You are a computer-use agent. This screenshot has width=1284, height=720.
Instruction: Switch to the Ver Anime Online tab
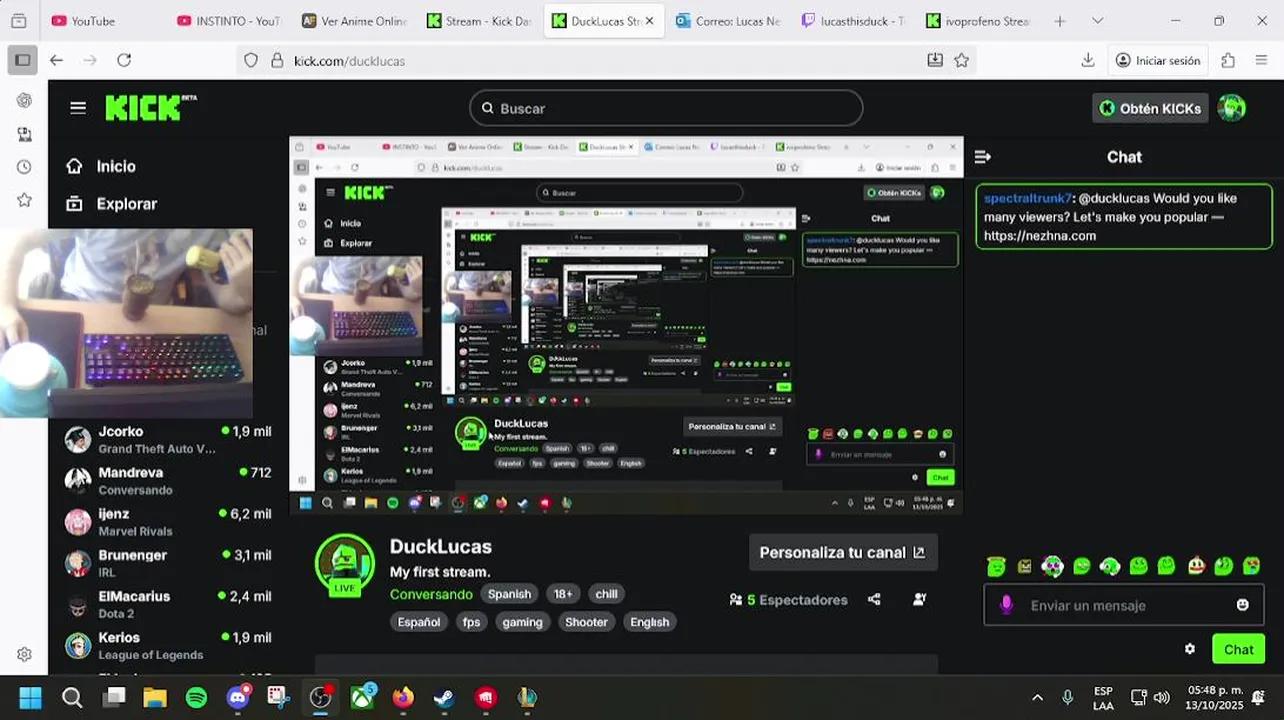[x=353, y=21]
